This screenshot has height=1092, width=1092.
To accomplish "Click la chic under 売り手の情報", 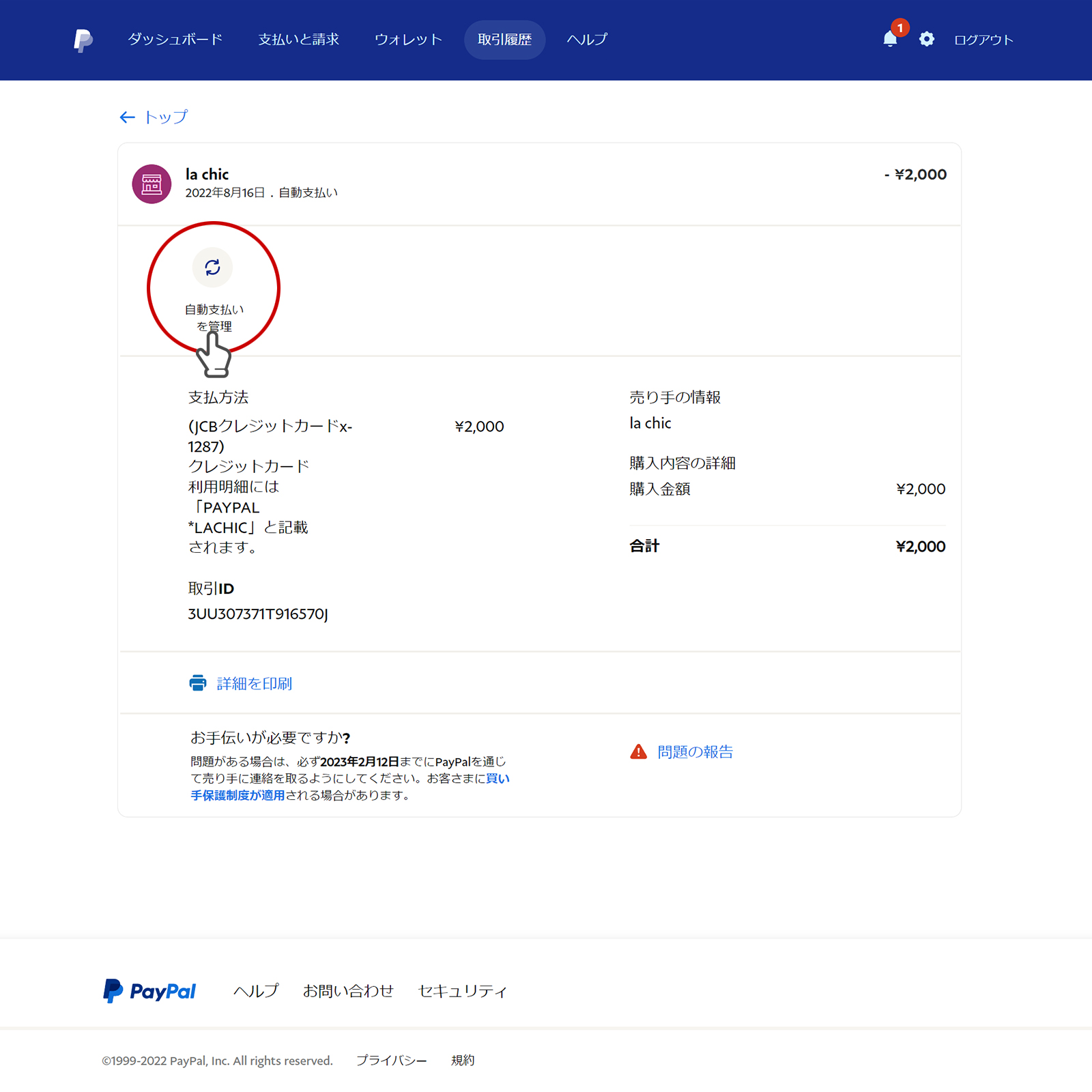I will pyautogui.click(x=650, y=423).
